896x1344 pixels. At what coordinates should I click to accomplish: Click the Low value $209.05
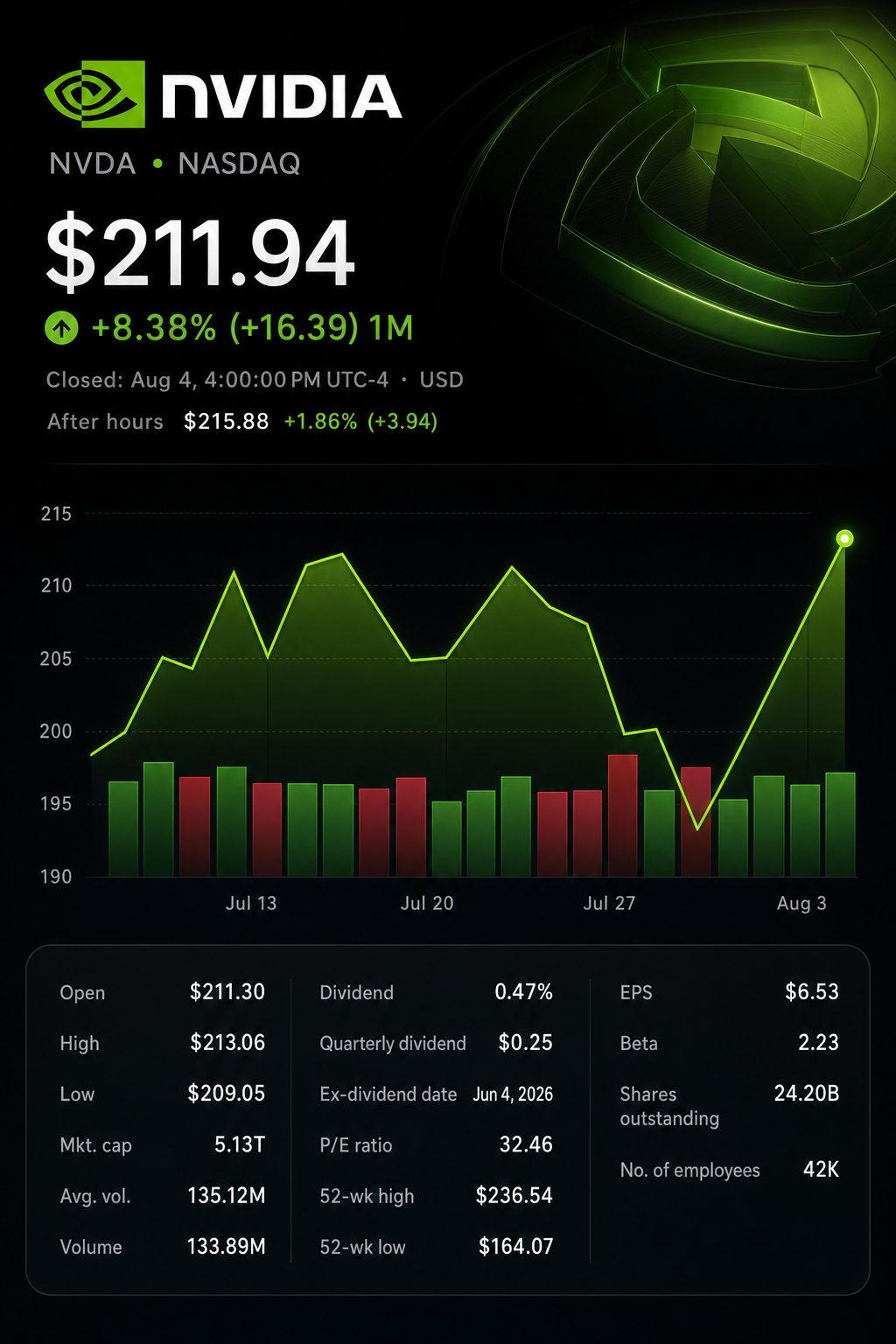click(x=226, y=1093)
